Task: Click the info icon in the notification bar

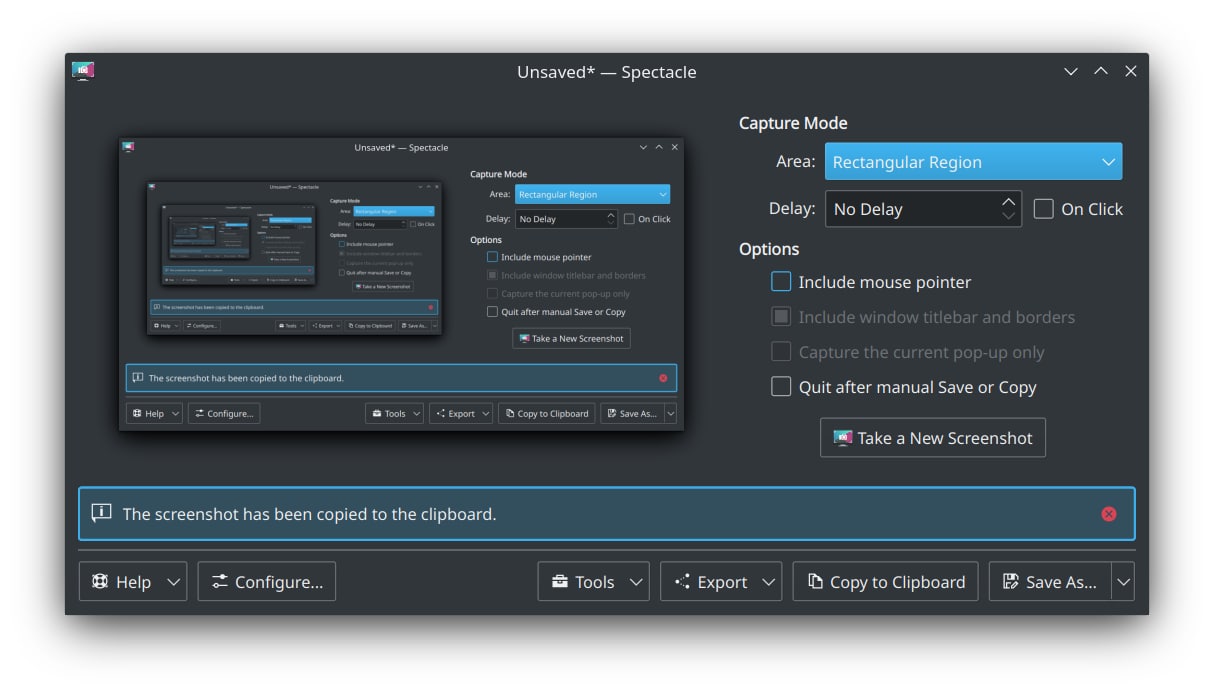Action: pos(101,513)
